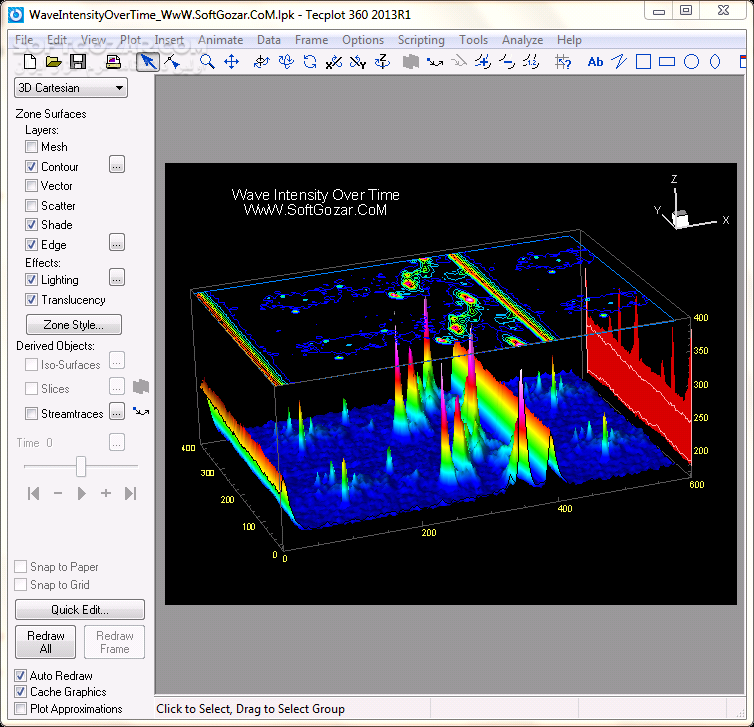The image size is (754, 727).
Task: Select the add contour level tool
Action: (x=483, y=62)
